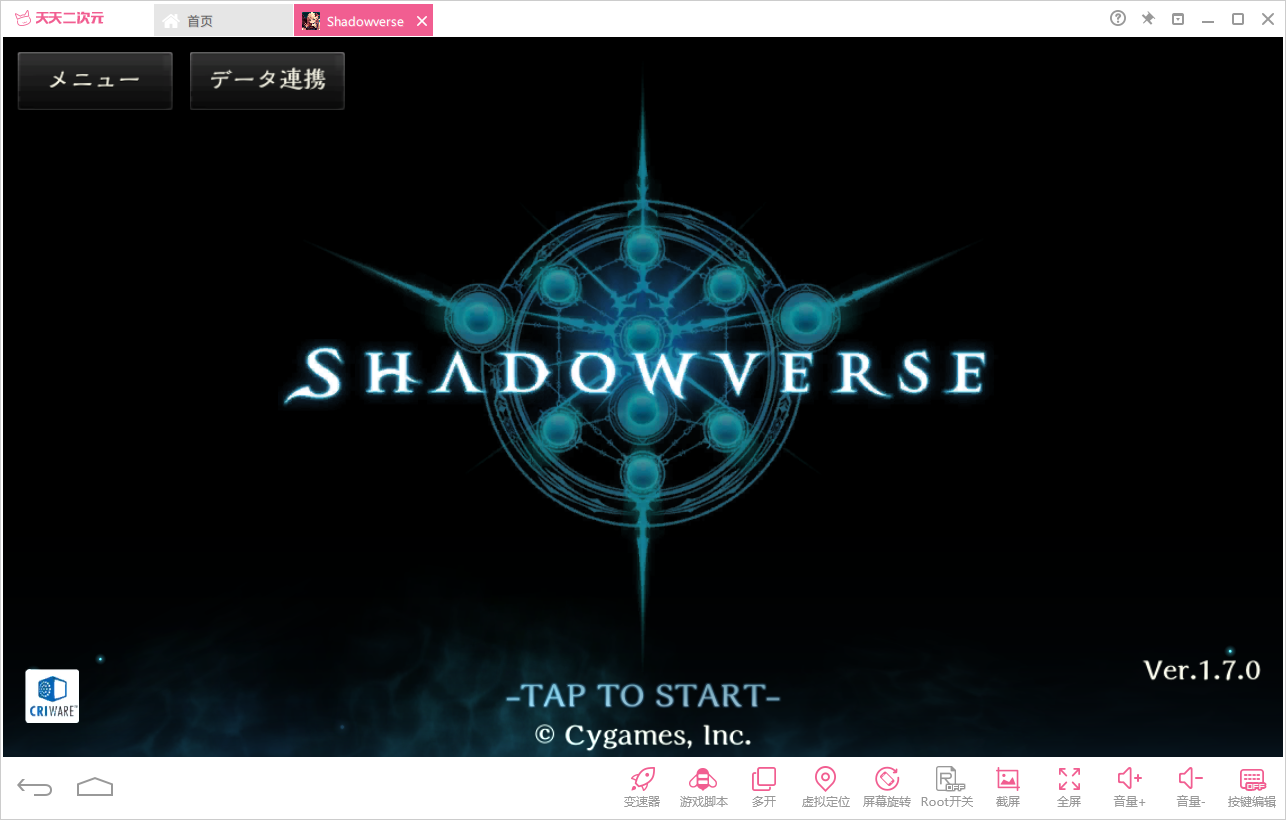Tap the TAP TO START text
The width and height of the screenshot is (1286, 820).
click(643, 695)
